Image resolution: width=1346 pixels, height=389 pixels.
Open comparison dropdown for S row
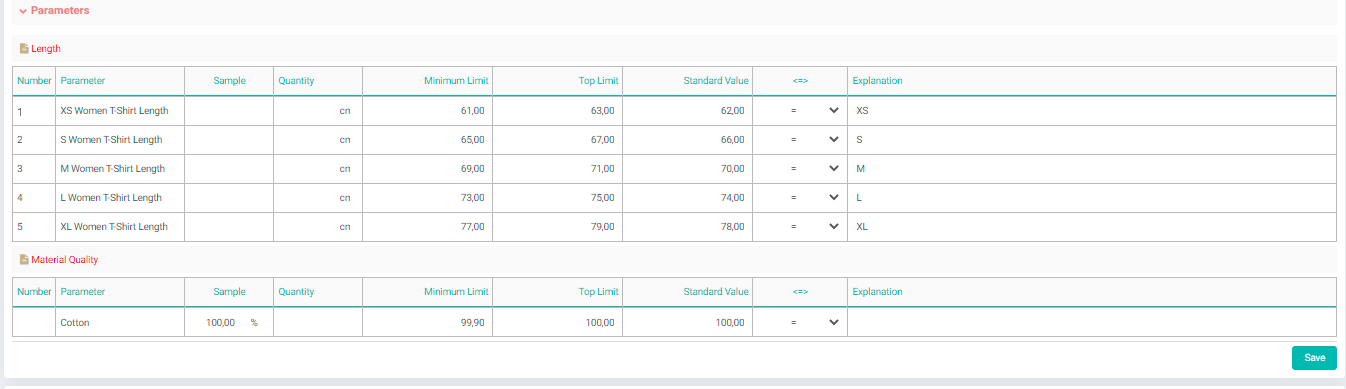pyautogui.click(x=800, y=139)
